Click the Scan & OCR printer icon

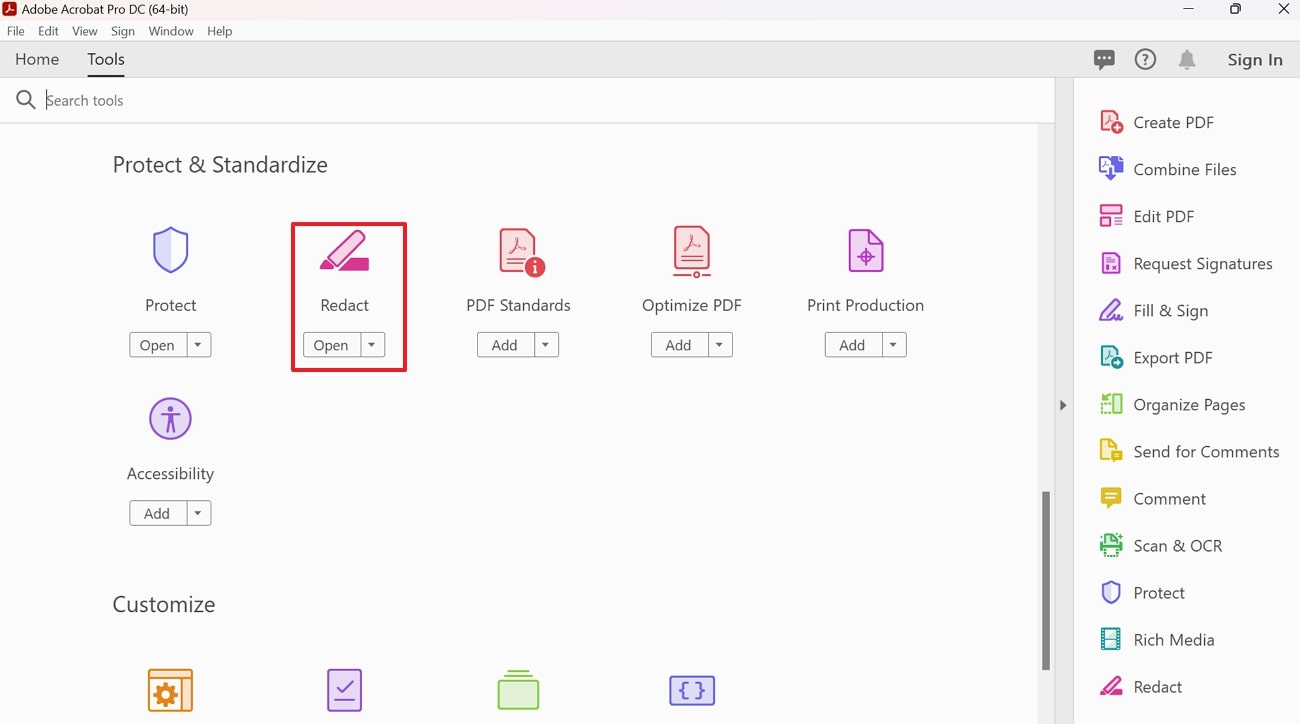(x=1111, y=545)
